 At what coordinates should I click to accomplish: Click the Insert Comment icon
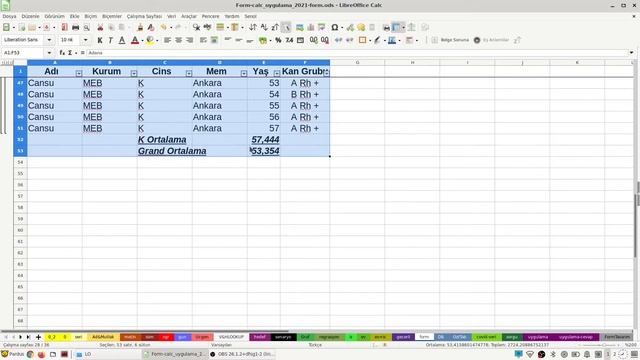[361, 27]
